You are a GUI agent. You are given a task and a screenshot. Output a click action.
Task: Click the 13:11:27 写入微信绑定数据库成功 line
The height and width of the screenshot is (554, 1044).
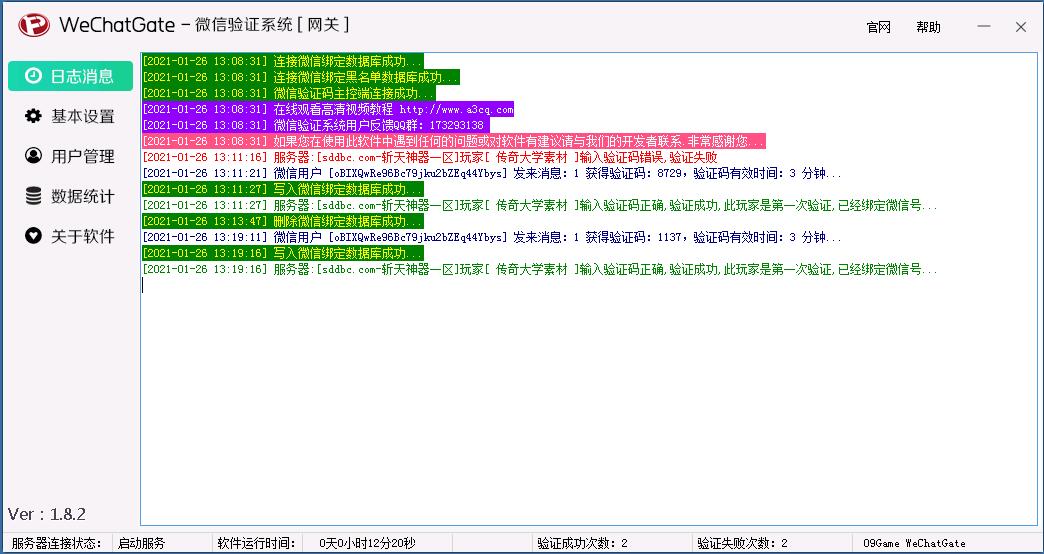click(283, 190)
